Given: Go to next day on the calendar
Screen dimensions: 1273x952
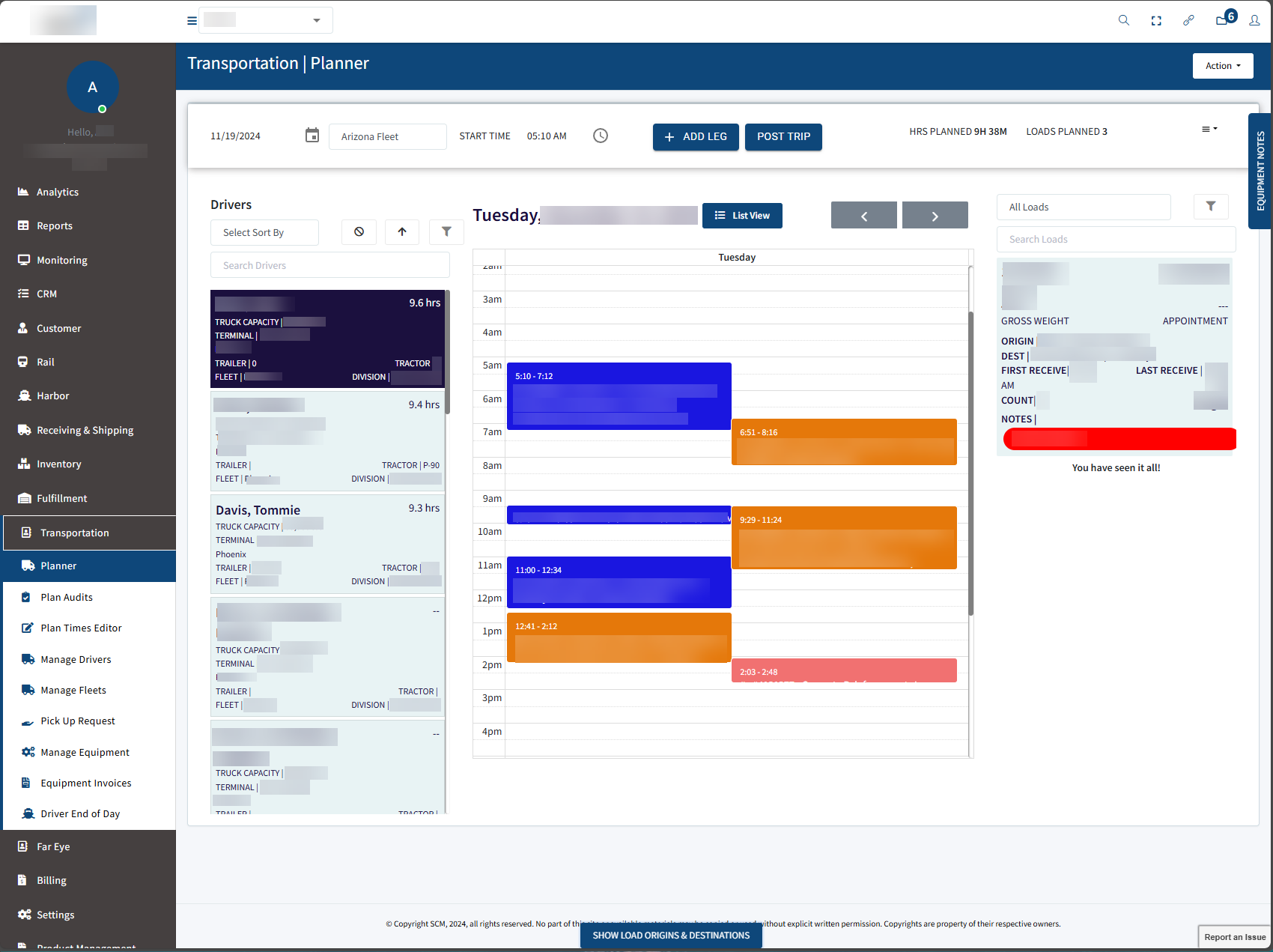Looking at the screenshot, I should coord(935,216).
